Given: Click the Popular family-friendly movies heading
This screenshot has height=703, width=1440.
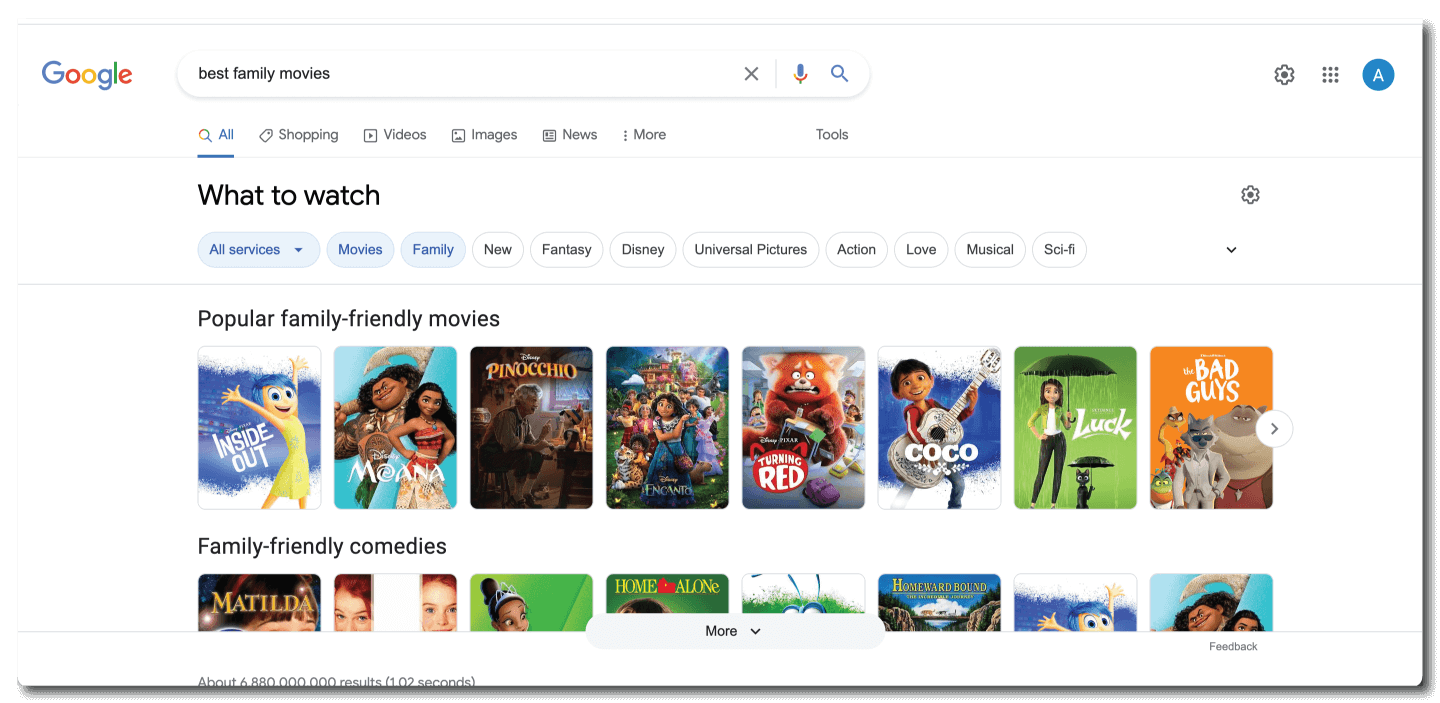Looking at the screenshot, I should pyautogui.click(x=349, y=319).
